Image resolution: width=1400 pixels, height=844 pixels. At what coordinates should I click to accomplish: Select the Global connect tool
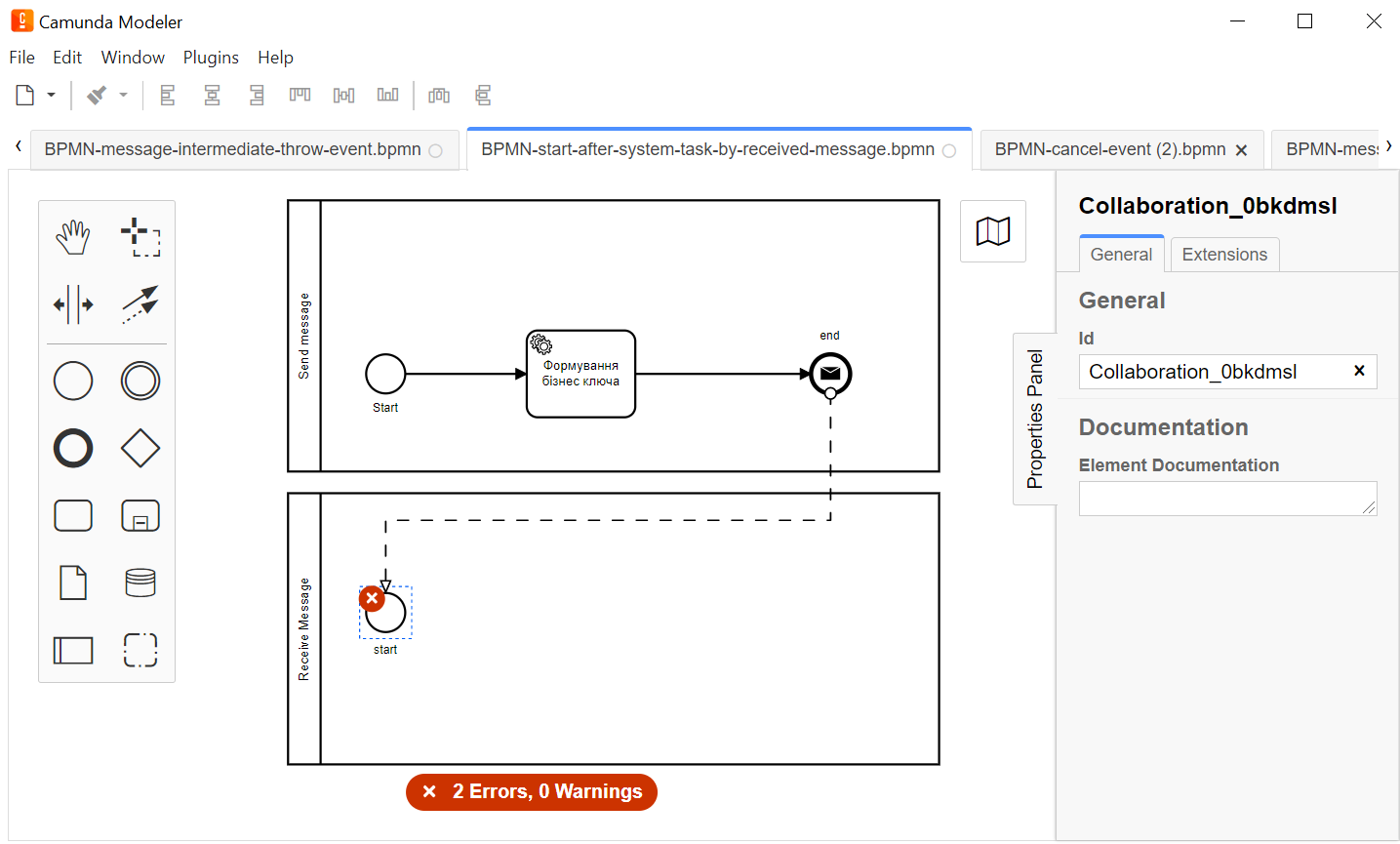point(140,304)
